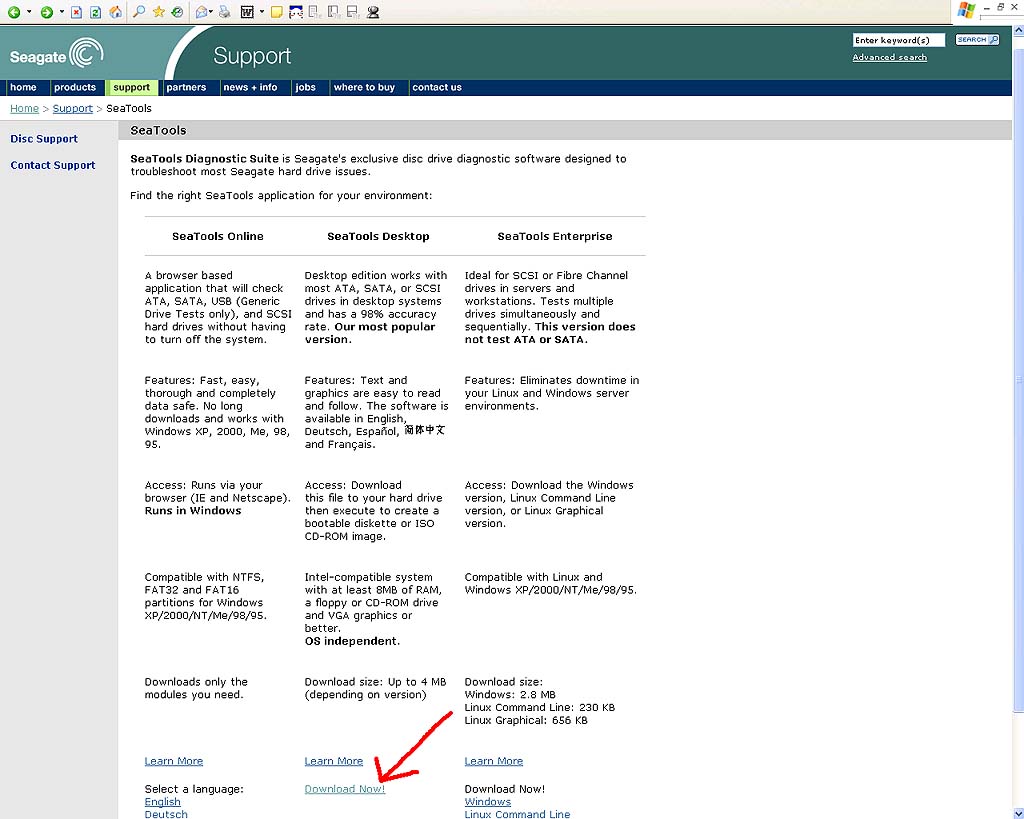This screenshot has width=1024, height=819.
Task: Open the news + info navigation tab
Action: coord(250,88)
